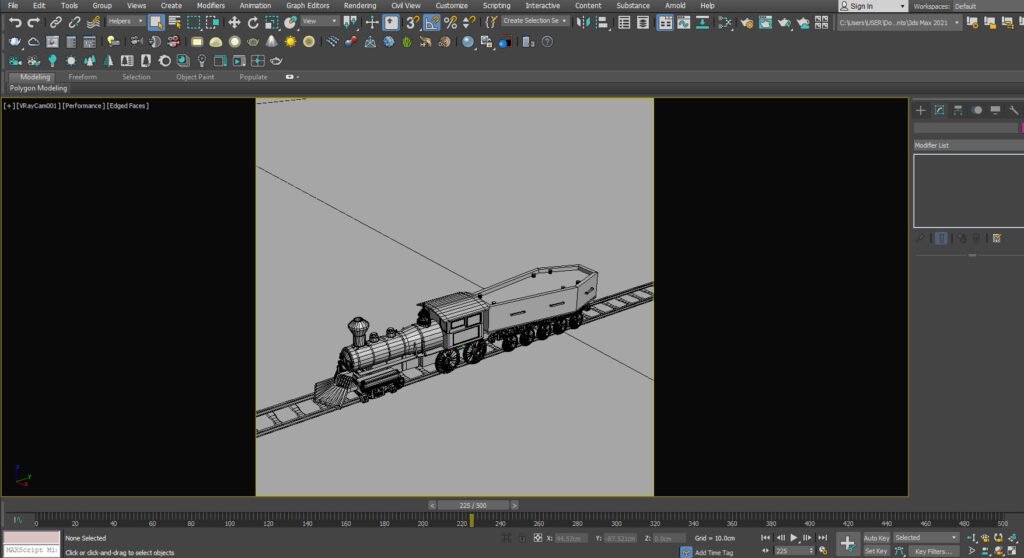Screen dimensions: 1024x558
Task: Open the Selected key filter dropdown
Action: (926, 538)
